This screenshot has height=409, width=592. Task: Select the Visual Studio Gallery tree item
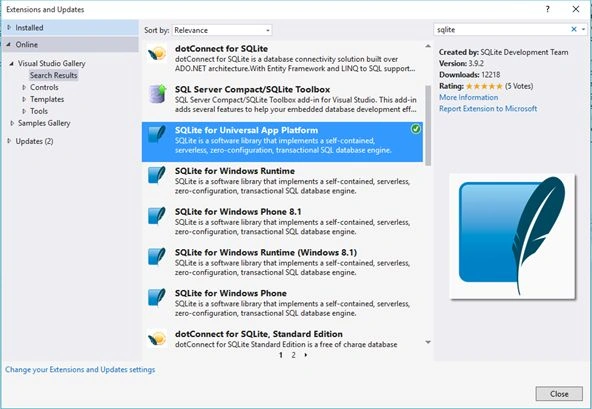point(51,63)
